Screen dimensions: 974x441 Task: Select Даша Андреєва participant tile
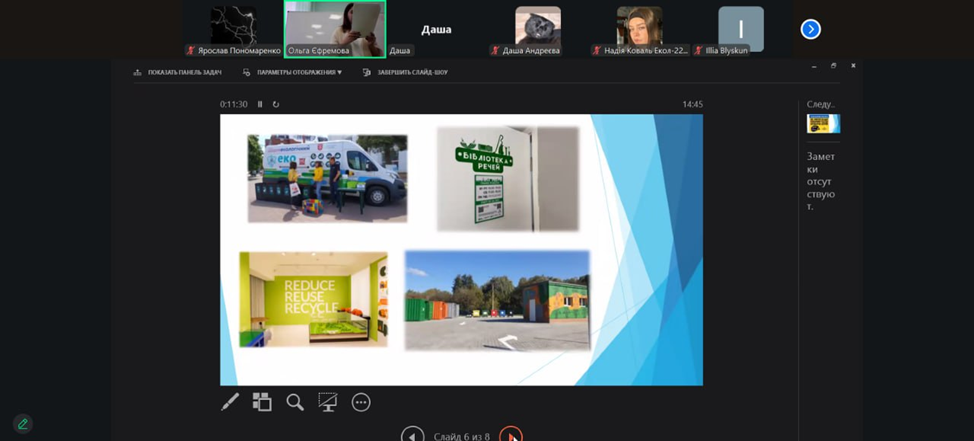point(537,29)
